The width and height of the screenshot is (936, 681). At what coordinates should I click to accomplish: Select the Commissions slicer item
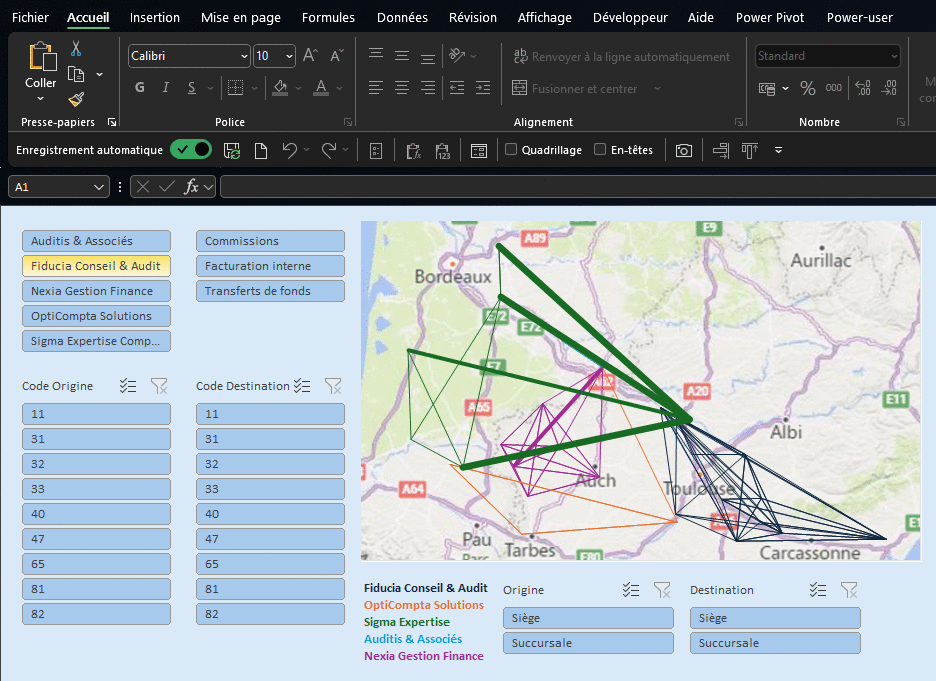(x=270, y=241)
